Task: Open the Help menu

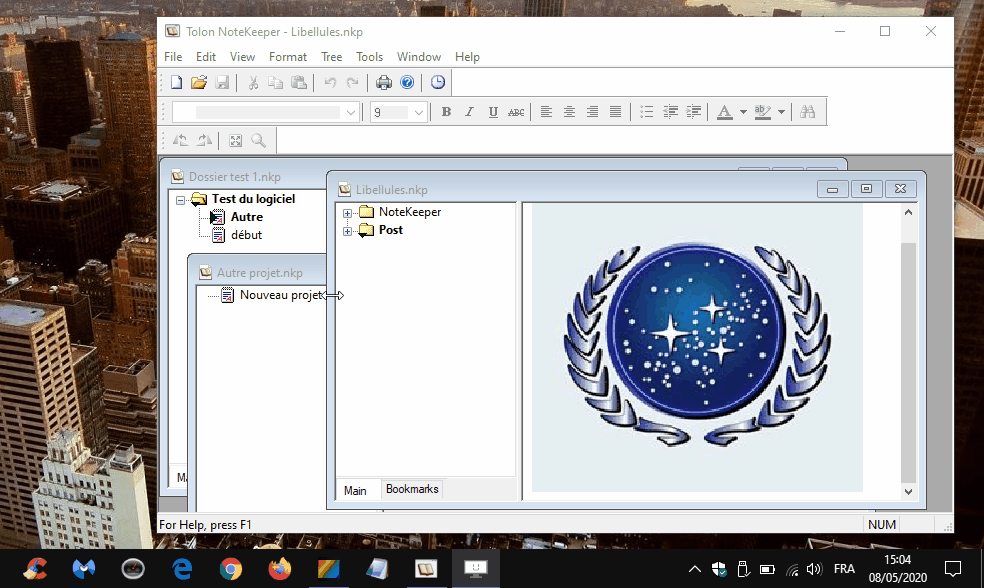Action: [x=468, y=56]
